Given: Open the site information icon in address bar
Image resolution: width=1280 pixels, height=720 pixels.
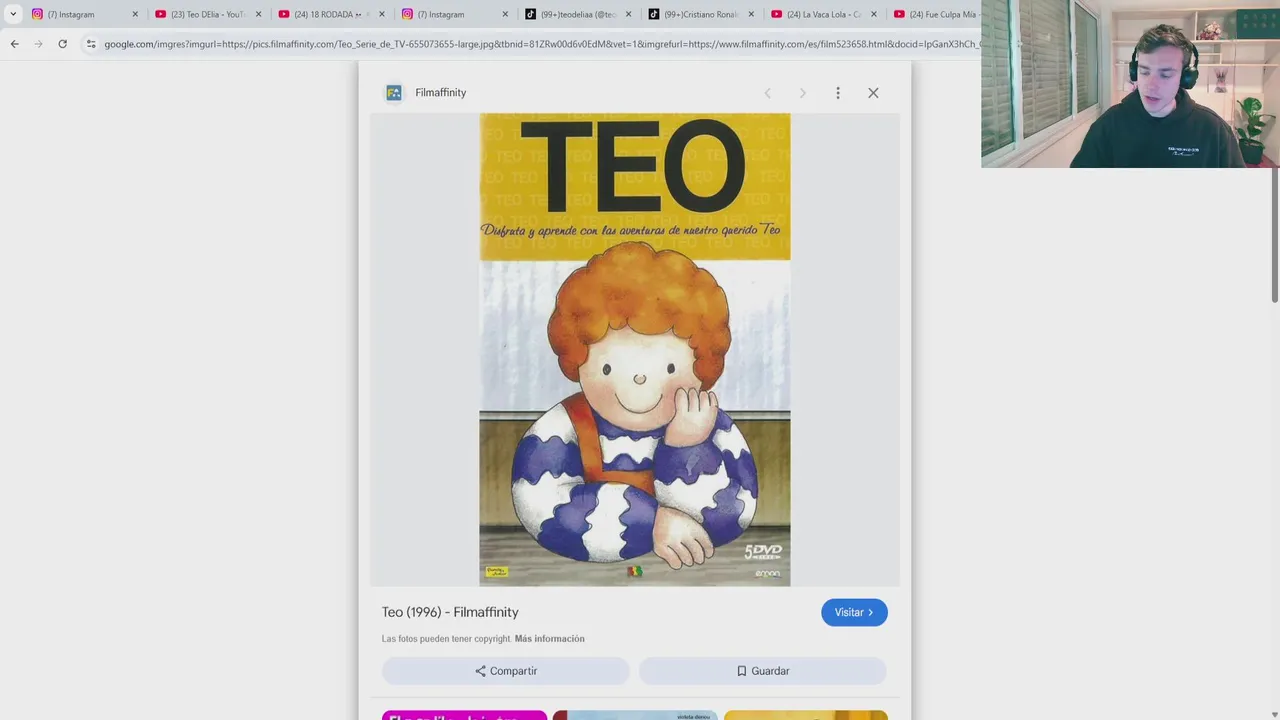Looking at the screenshot, I should coord(91,44).
